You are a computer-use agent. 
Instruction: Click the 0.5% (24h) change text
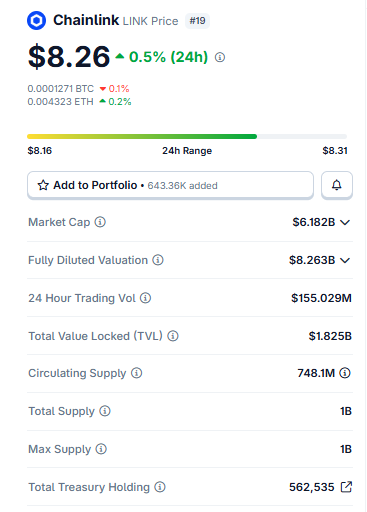168,57
